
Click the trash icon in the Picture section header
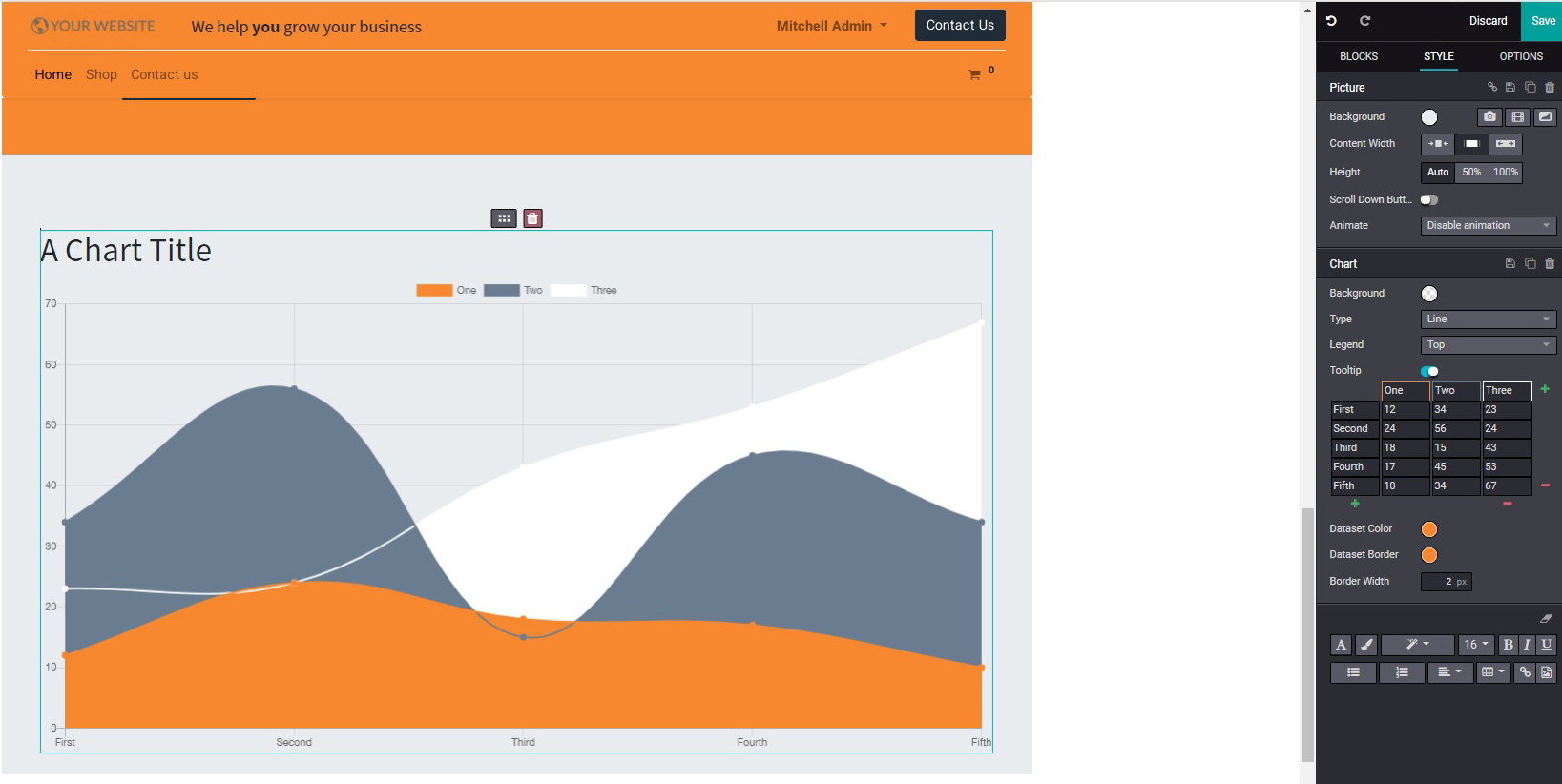[1550, 87]
